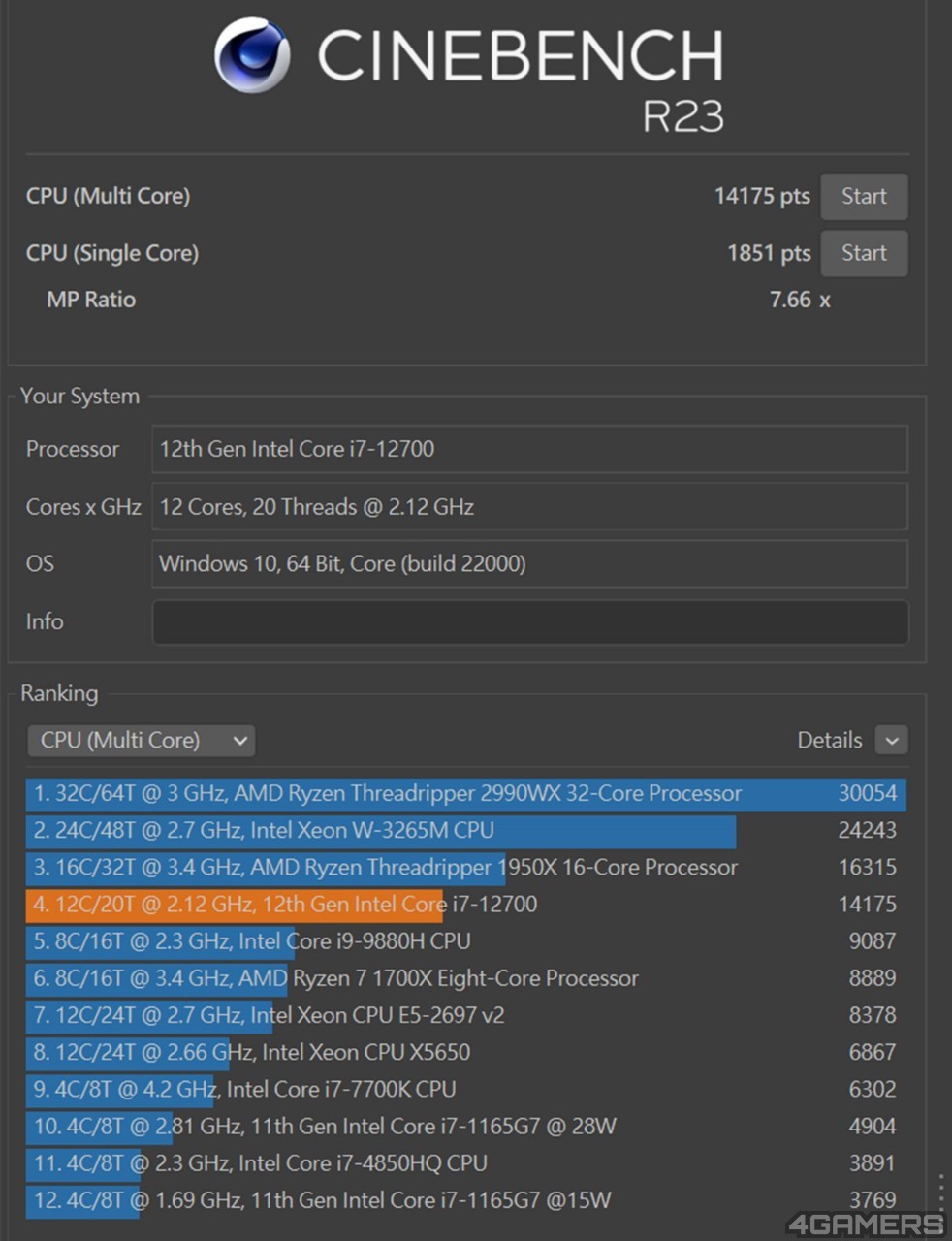Viewport: 952px width, 1241px height.
Task: Click the OS field showing Windows 10
Action: pyautogui.click(x=530, y=564)
